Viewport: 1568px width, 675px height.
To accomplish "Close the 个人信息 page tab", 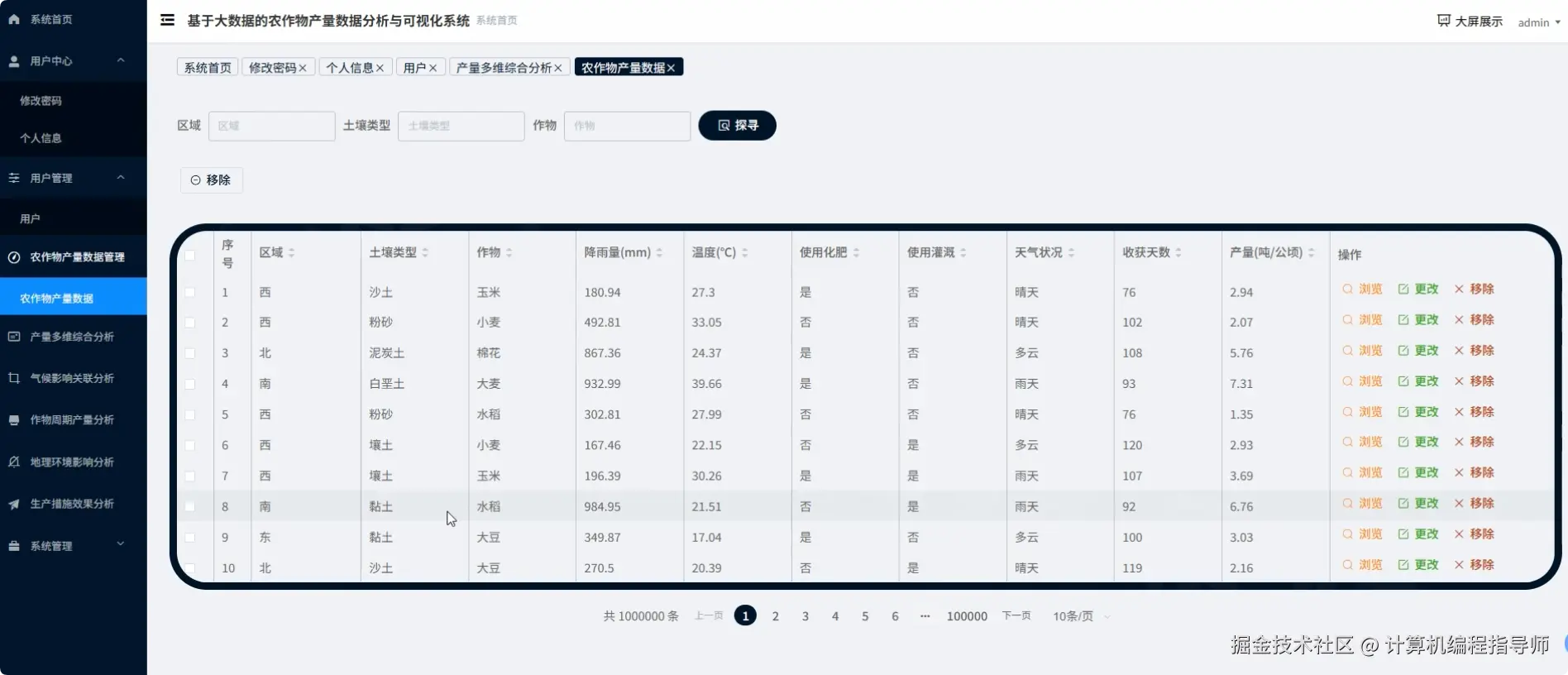I will 380,69.
